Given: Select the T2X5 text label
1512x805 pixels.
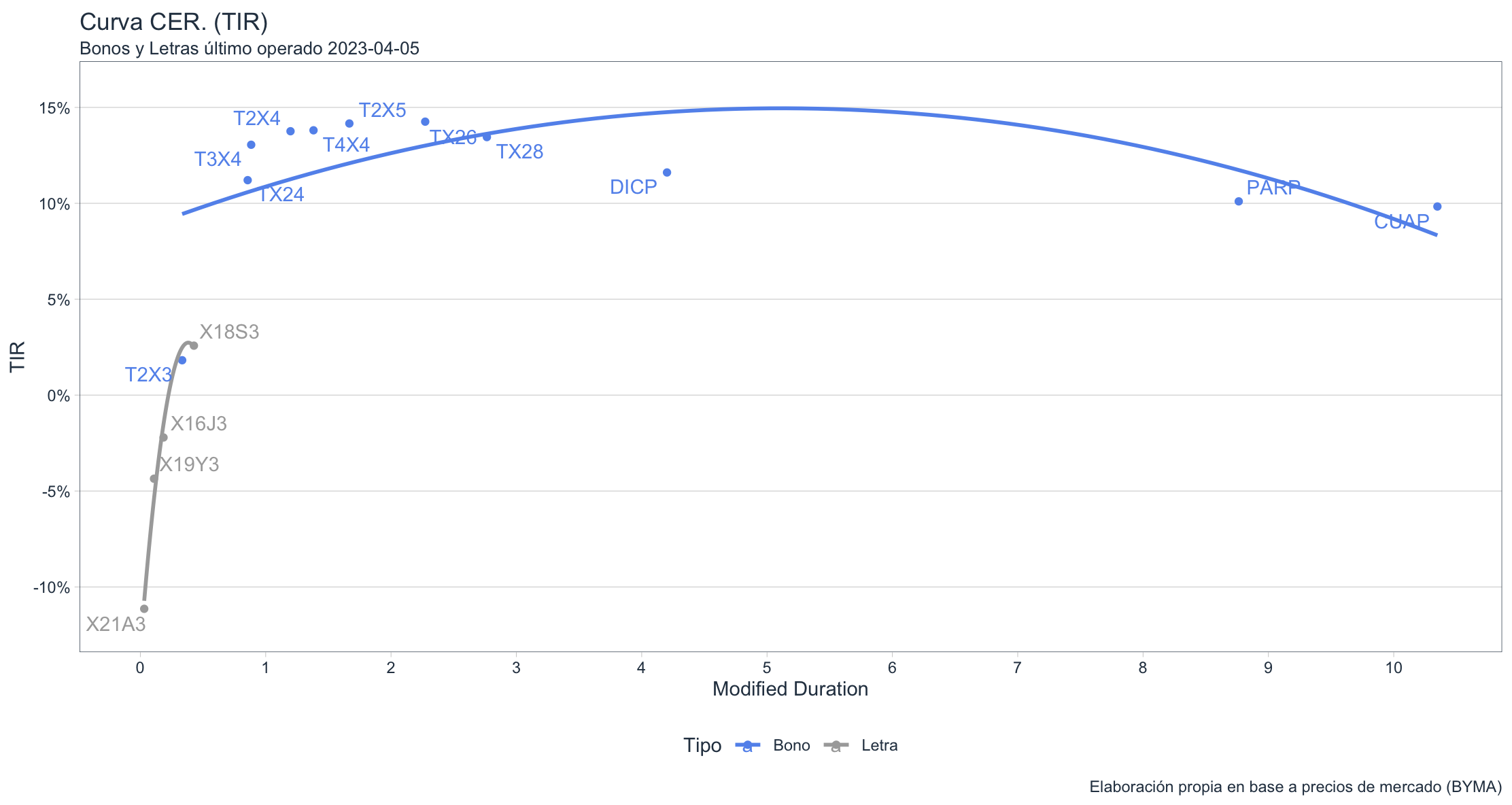Looking at the screenshot, I should pos(382,110).
